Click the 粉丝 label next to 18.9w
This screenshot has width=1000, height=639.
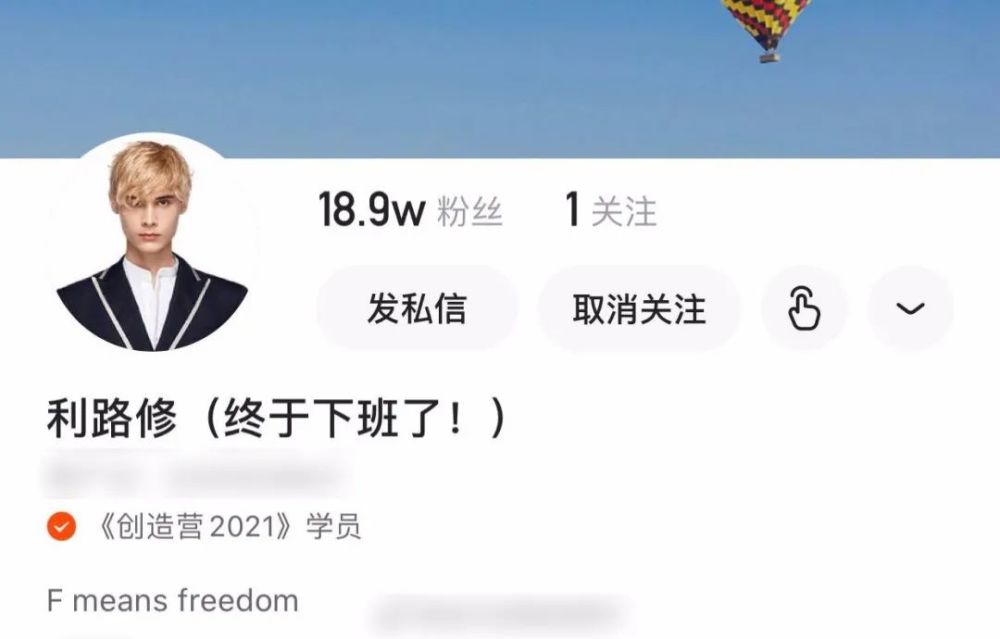(470, 212)
